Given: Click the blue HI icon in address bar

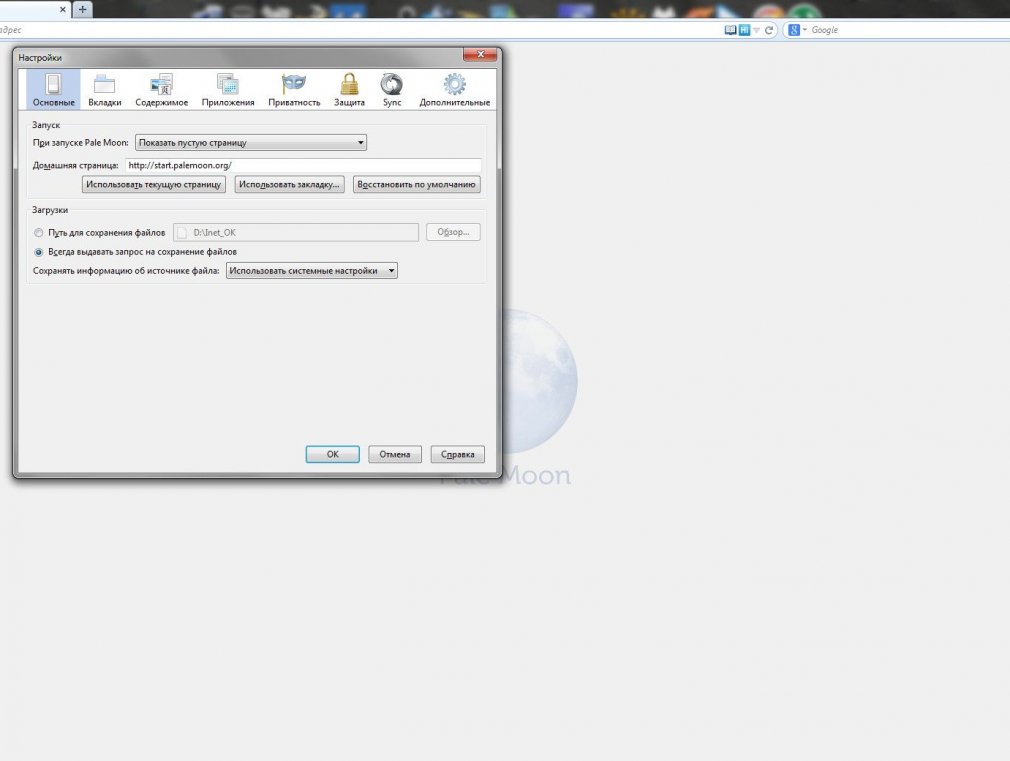Looking at the screenshot, I should 744,30.
